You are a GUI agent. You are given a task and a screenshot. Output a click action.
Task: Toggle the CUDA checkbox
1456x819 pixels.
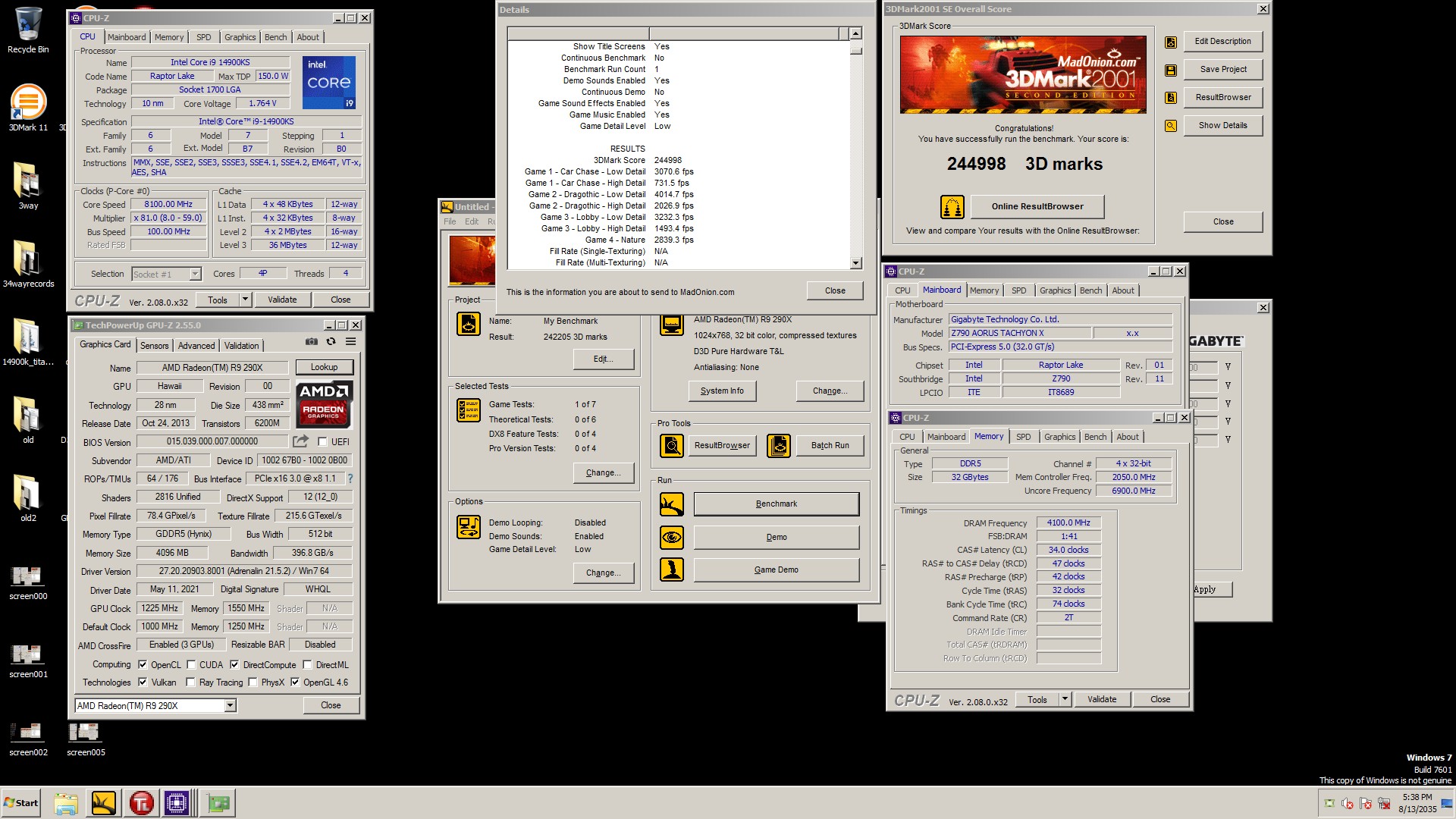(191, 664)
